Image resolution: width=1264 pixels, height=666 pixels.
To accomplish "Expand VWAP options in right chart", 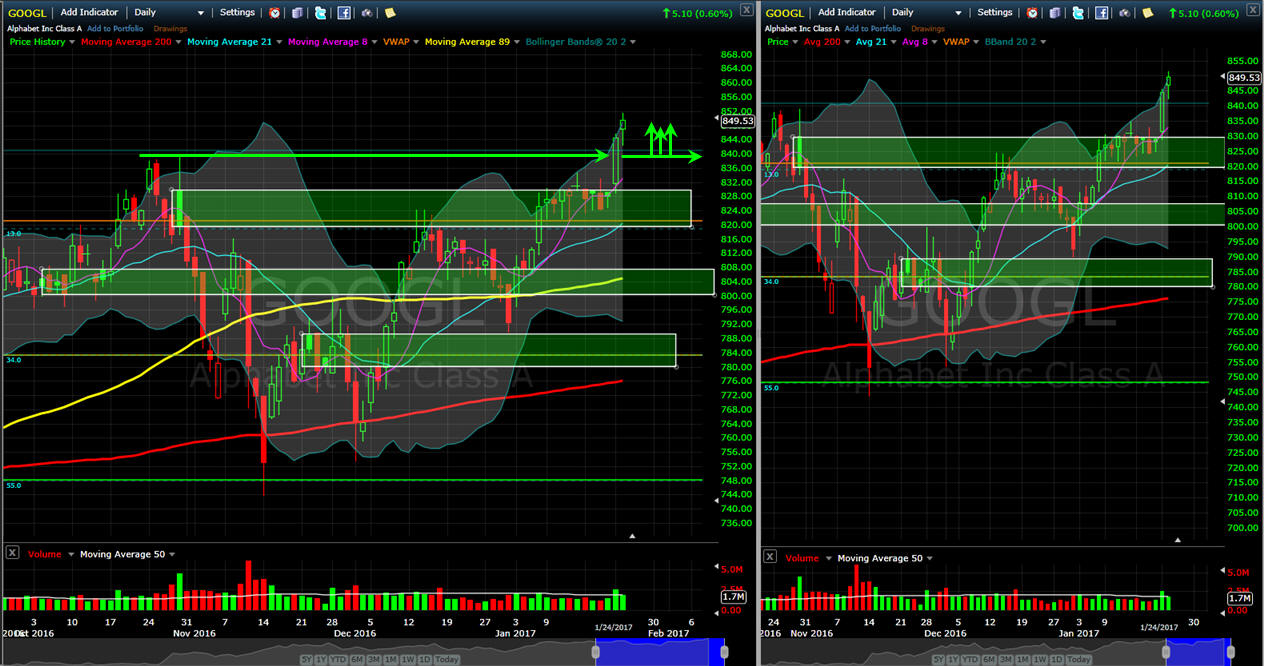I will pyautogui.click(x=976, y=42).
